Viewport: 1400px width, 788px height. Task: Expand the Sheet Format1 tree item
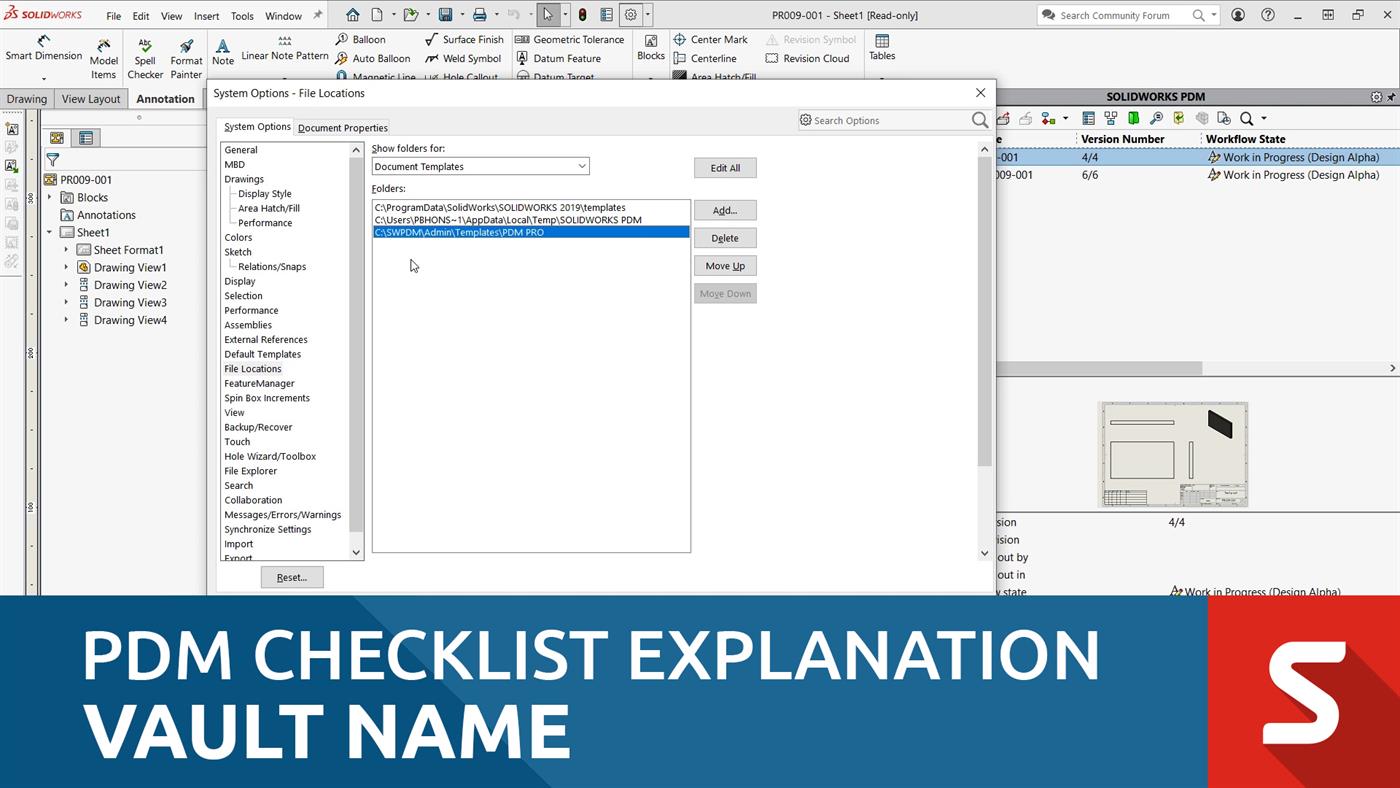click(x=66, y=249)
